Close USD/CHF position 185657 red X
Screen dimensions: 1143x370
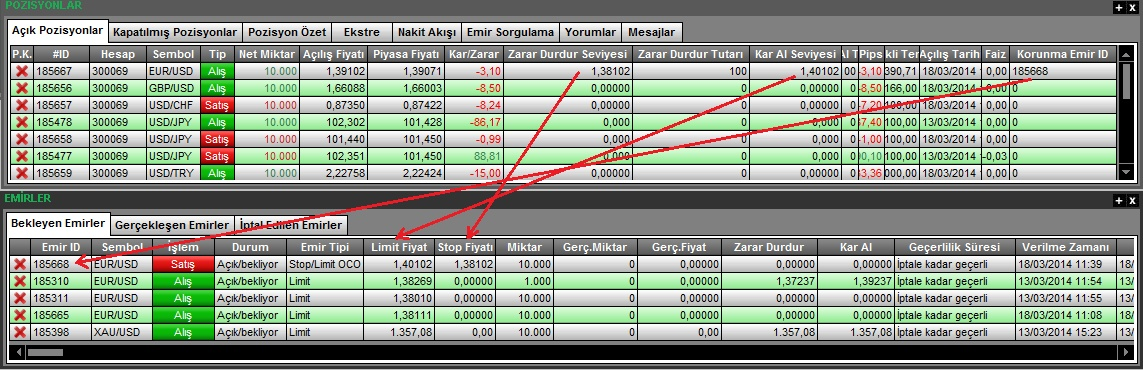point(22,105)
